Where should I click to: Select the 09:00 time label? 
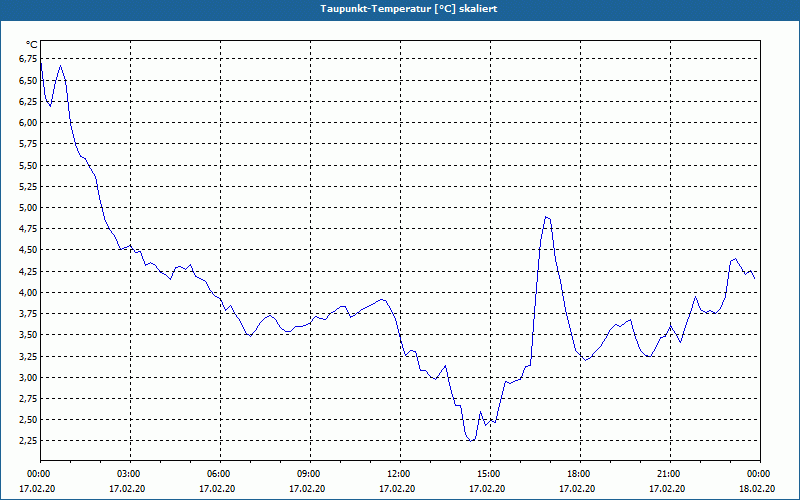[x=310, y=474]
